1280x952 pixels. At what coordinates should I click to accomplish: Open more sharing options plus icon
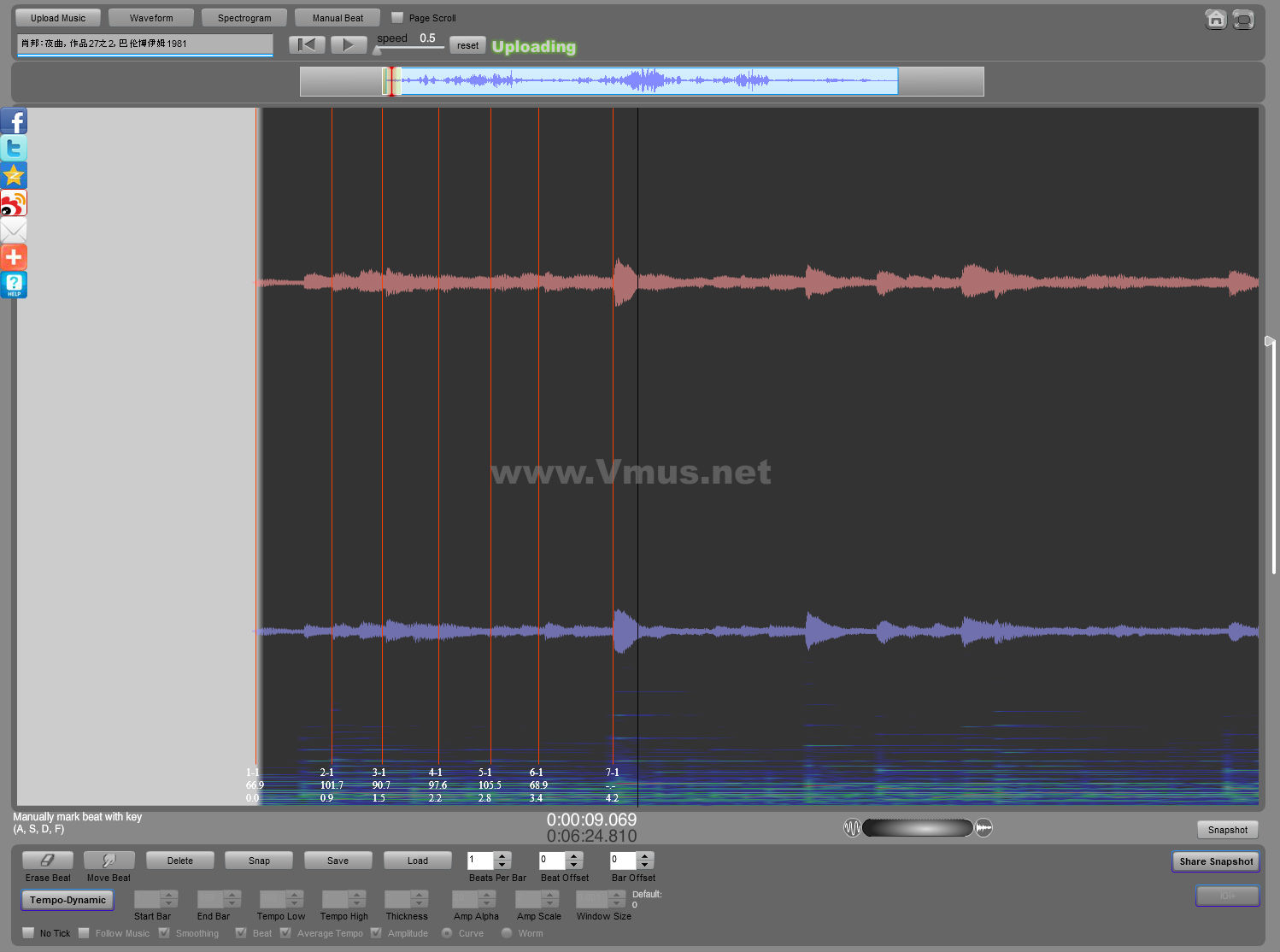(x=14, y=258)
